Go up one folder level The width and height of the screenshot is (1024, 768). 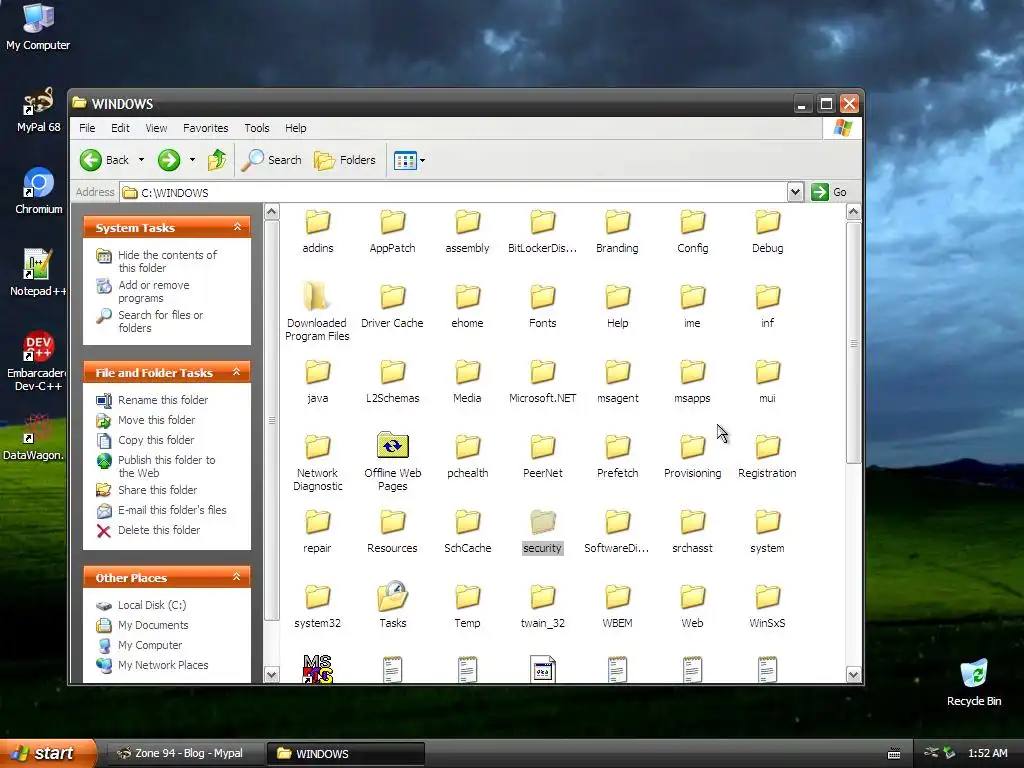pos(217,160)
